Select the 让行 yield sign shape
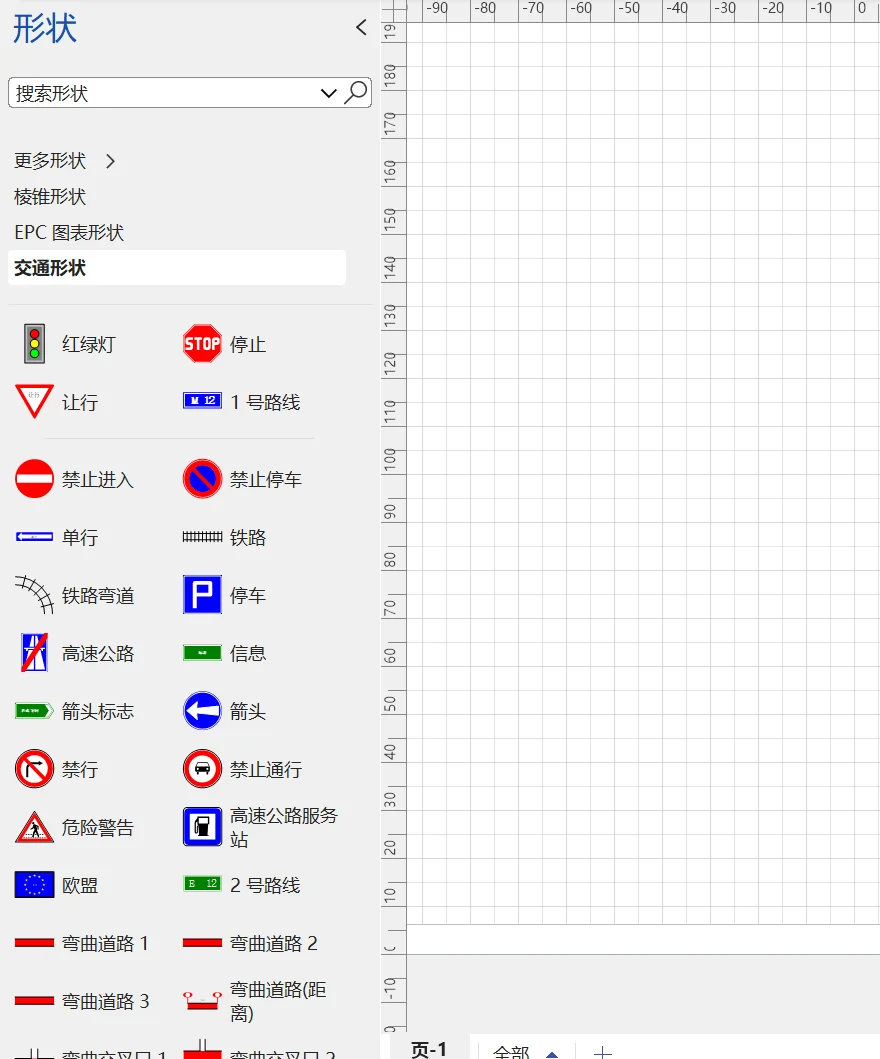The height and width of the screenshot is (1059, 880). coord(33,402)
